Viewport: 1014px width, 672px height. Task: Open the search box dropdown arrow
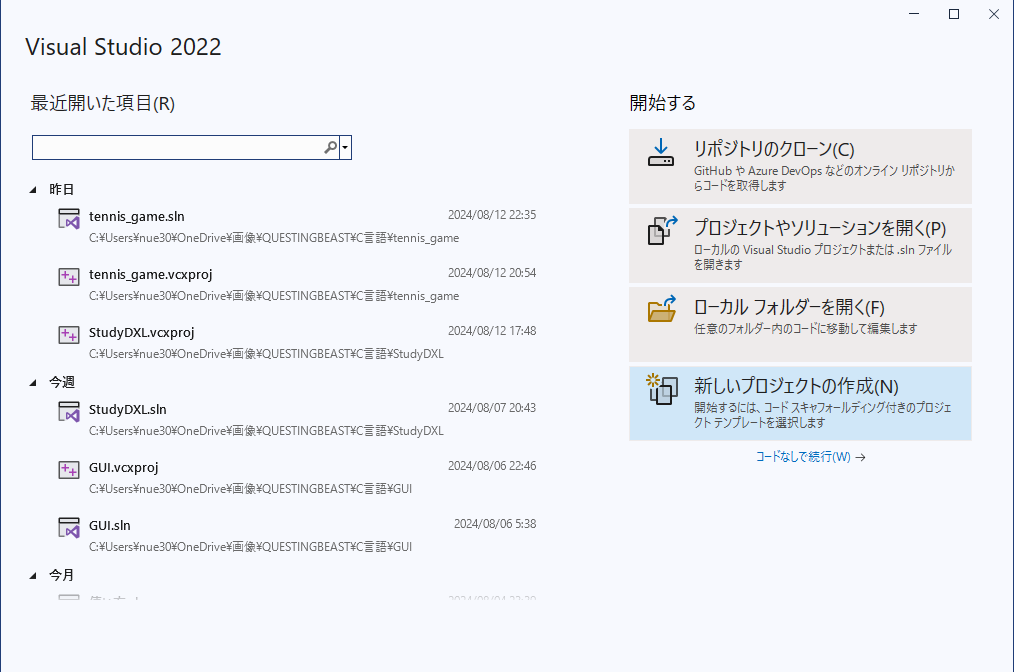point(345,148)
